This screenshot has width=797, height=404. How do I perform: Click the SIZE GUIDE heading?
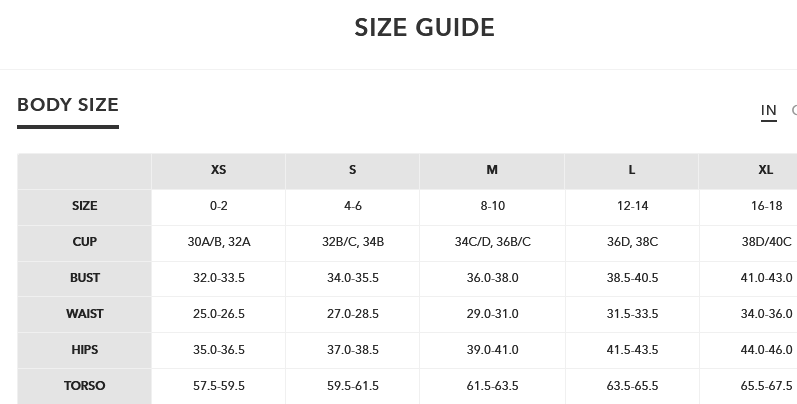pyautogui.click(x=424, y=27)
